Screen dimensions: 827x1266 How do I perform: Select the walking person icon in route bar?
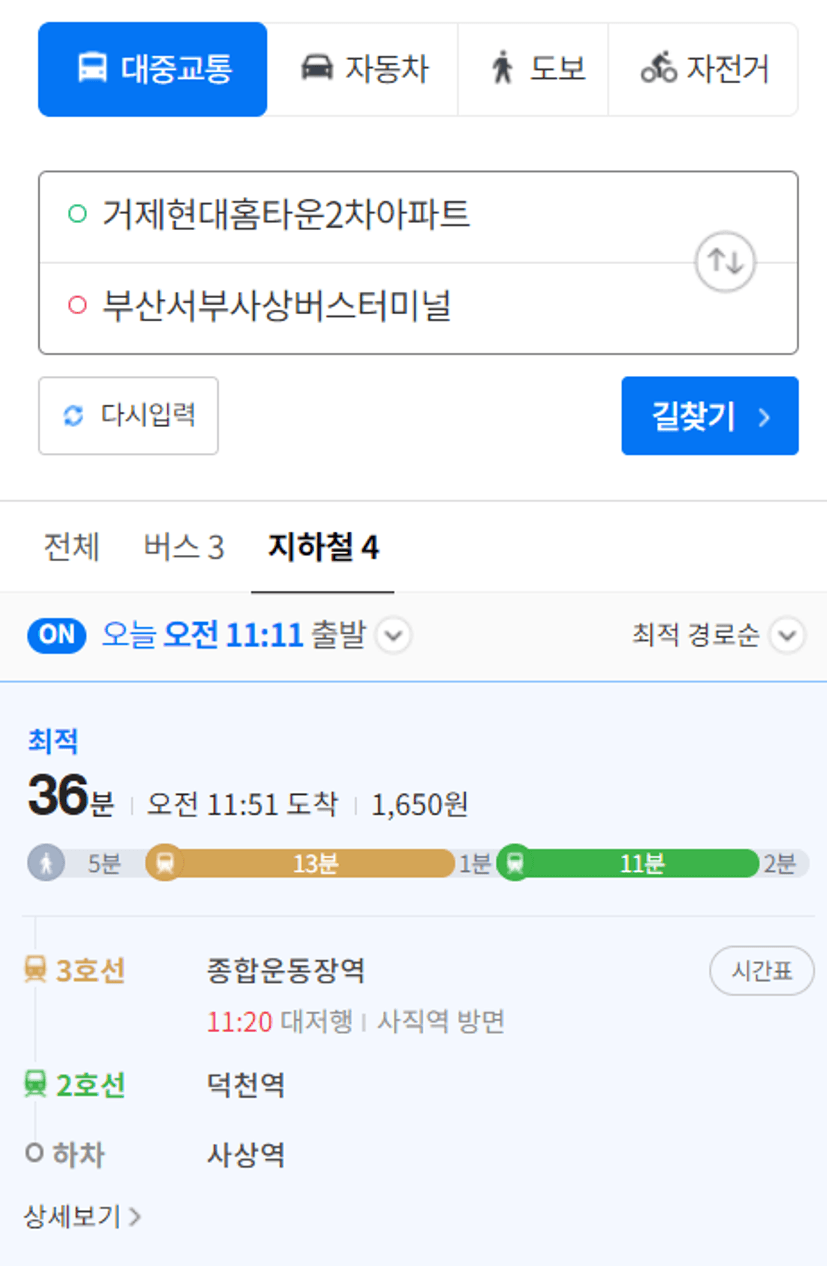(x=46, y=862)
